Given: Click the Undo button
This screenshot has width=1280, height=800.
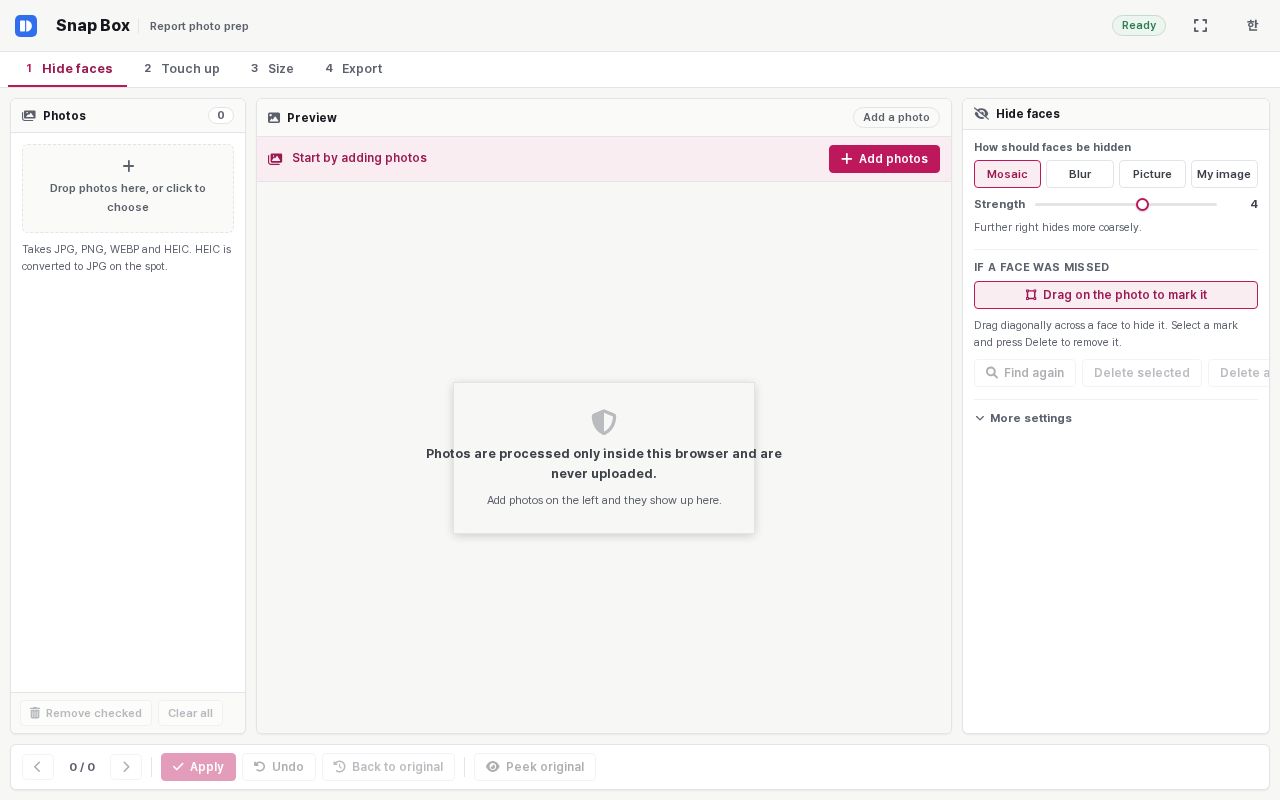Looking at the screenshot, I should point(279,767).
